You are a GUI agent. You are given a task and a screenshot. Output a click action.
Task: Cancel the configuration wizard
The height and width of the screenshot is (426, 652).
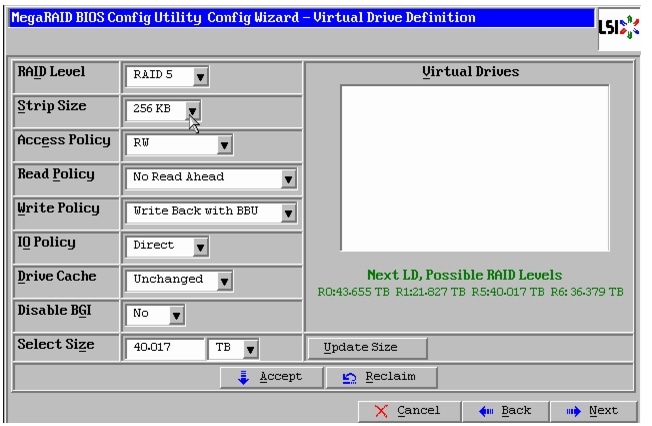point(409,411)
